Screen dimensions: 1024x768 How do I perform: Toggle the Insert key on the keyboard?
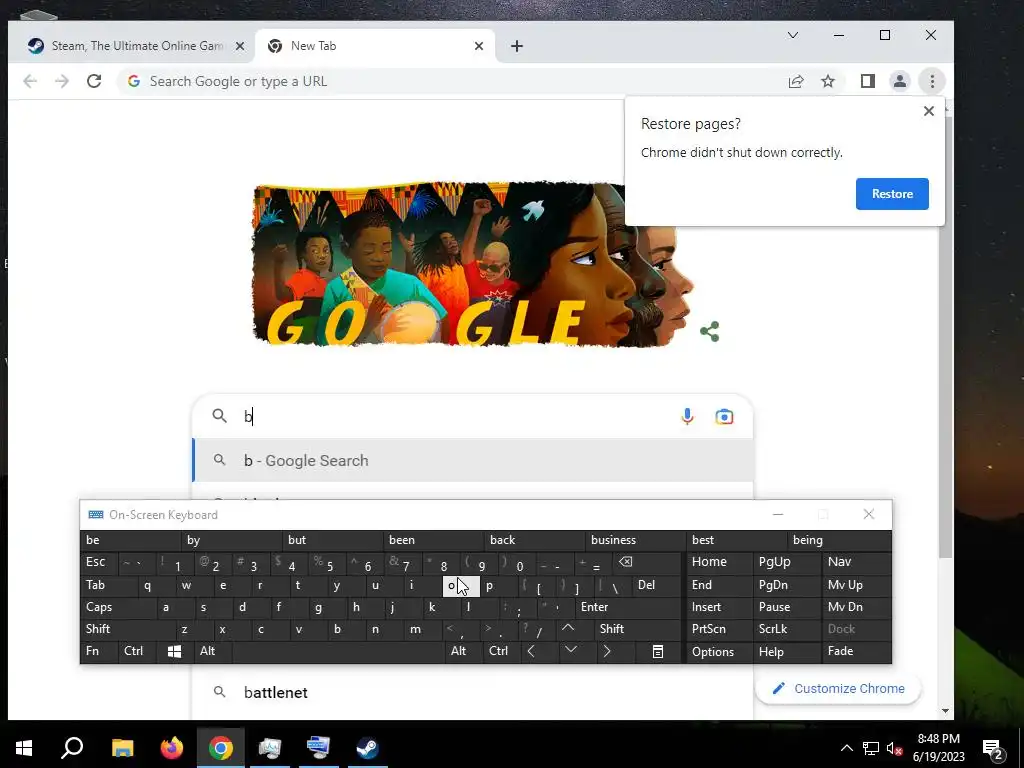pos(718,607)
